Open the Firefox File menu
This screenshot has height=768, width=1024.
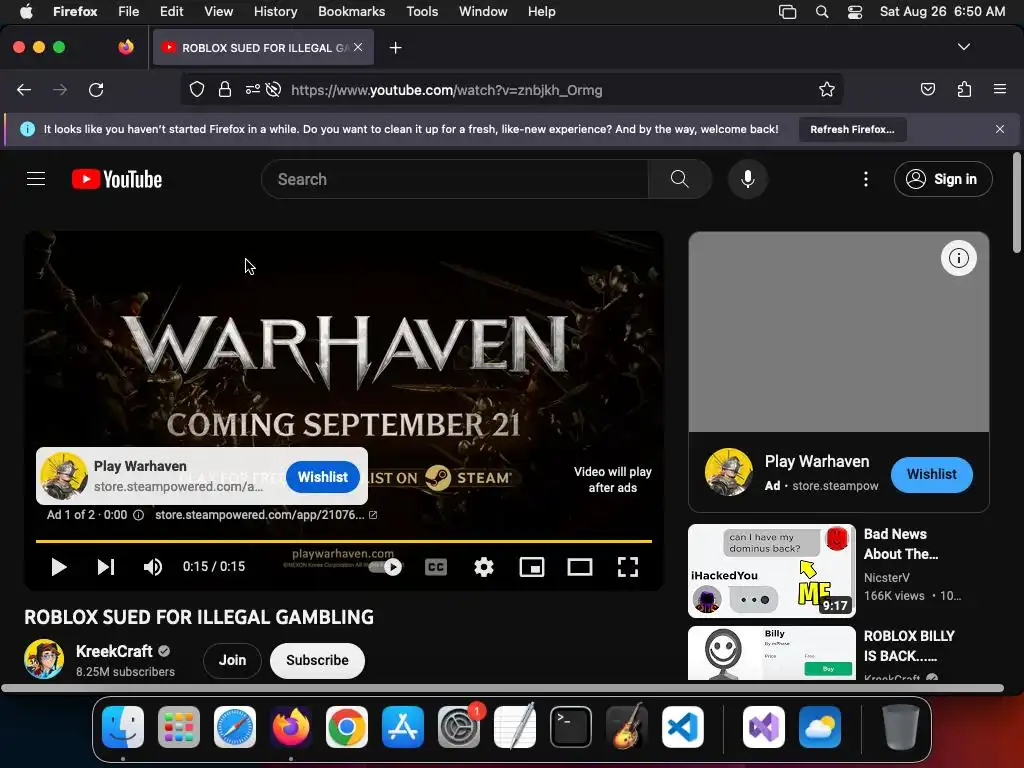point(128,11)
